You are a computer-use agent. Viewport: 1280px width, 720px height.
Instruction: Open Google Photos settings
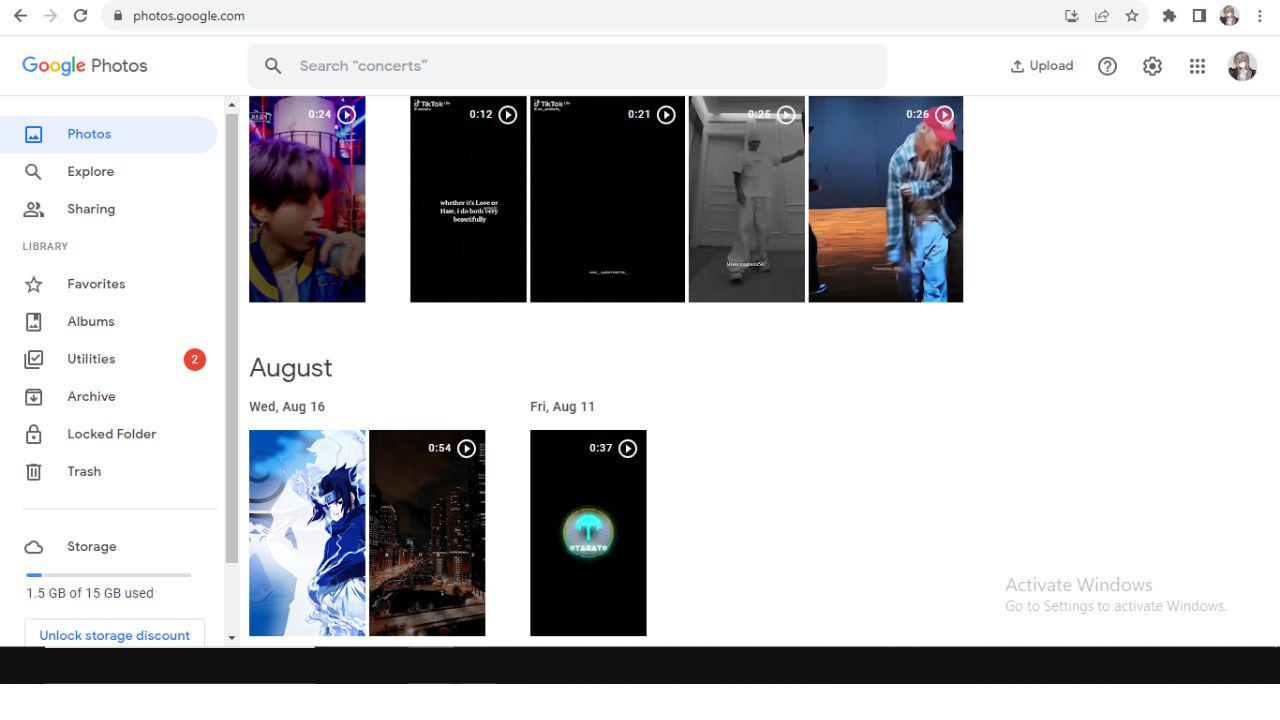[x=1152, y=65]
